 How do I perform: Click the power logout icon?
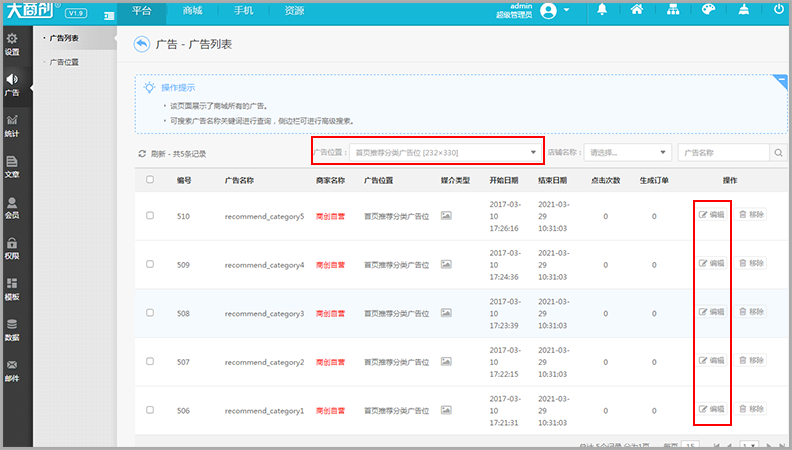[779, 10]
